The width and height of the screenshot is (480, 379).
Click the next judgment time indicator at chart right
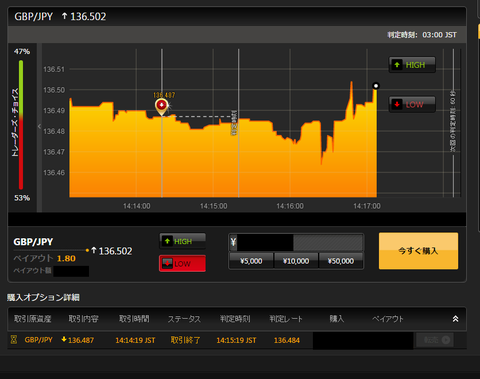click(x=453, y=121)
